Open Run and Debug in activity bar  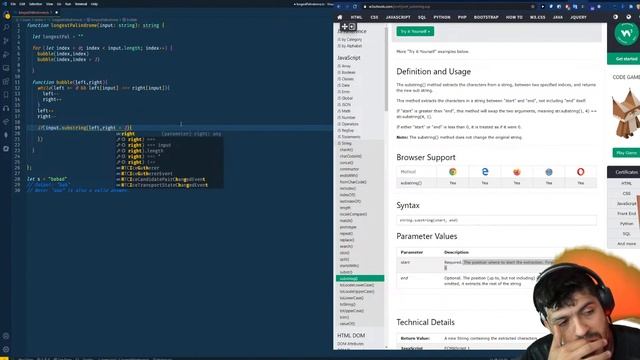coord(6,54)
